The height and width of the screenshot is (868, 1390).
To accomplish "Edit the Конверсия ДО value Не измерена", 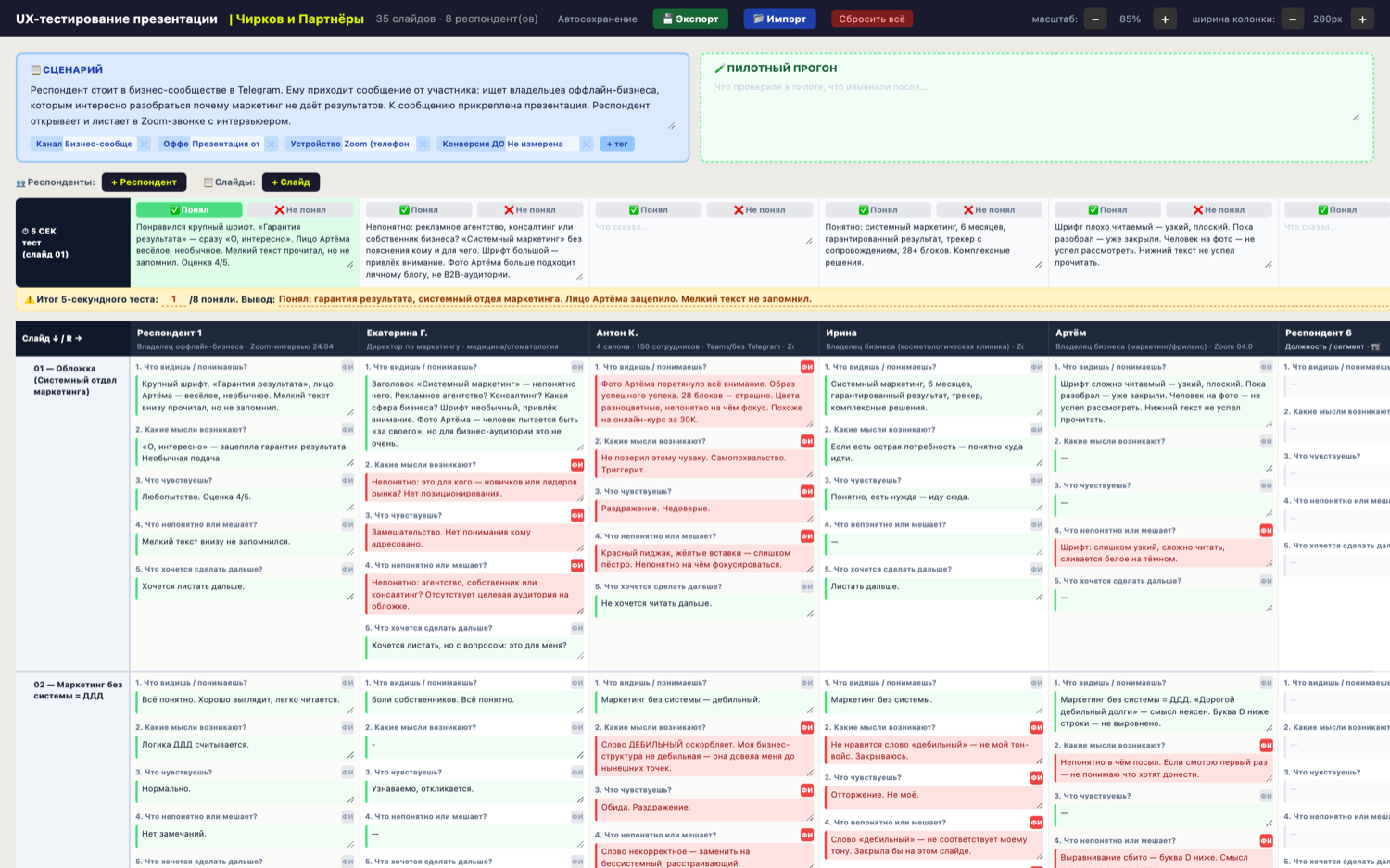I will pos(541,144).
